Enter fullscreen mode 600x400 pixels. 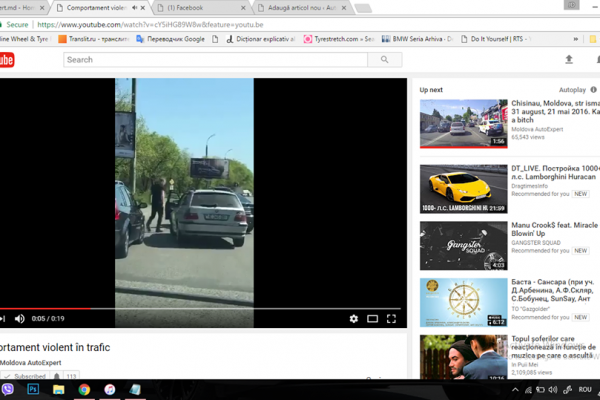pyautogui.click(x=391, y=318)
